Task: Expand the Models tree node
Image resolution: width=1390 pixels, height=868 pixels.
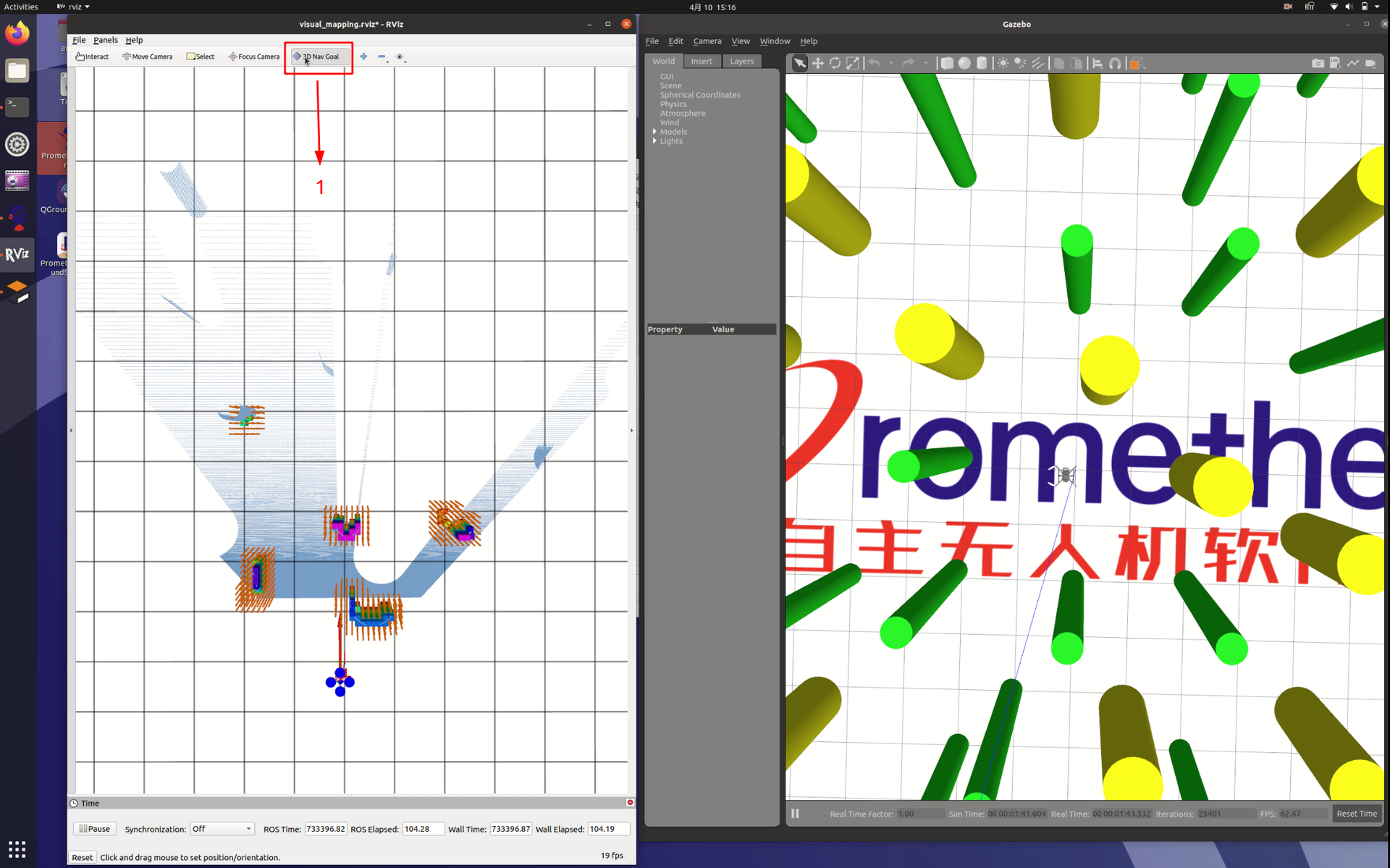Action: pos(654,132)
